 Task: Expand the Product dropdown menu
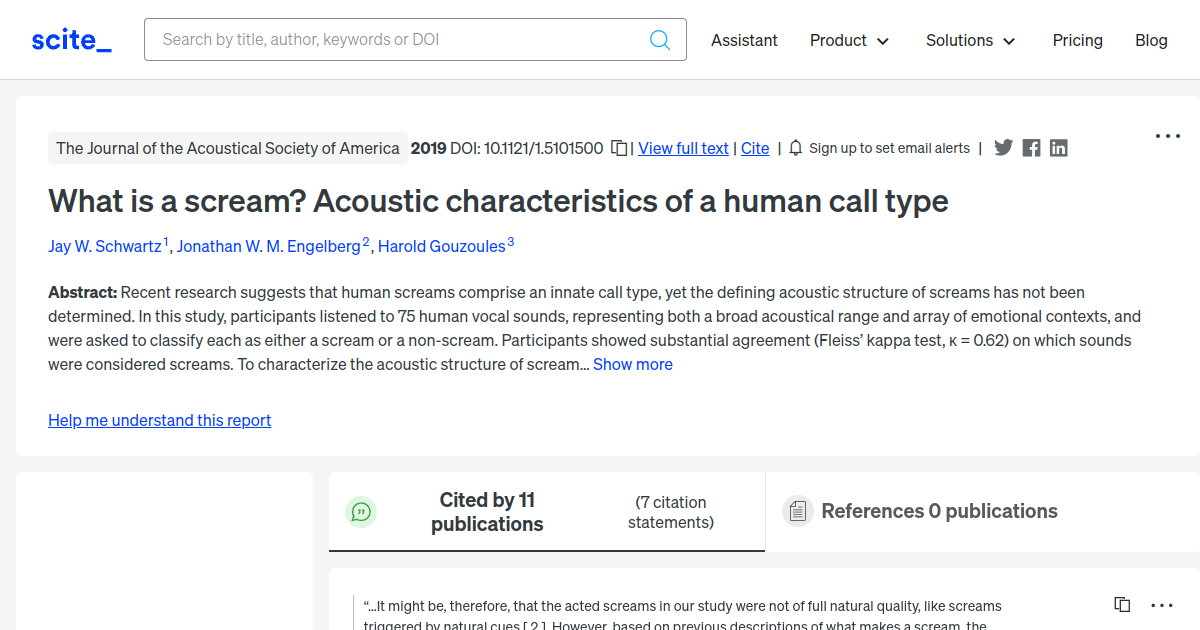[849, 40]
